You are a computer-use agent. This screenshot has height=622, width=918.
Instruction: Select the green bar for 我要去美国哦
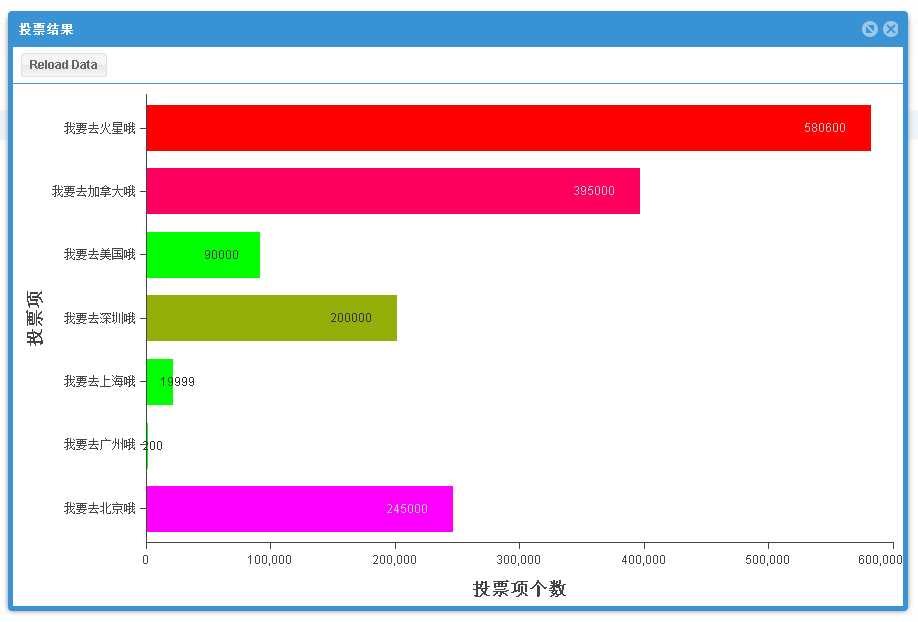coord(203,255)
